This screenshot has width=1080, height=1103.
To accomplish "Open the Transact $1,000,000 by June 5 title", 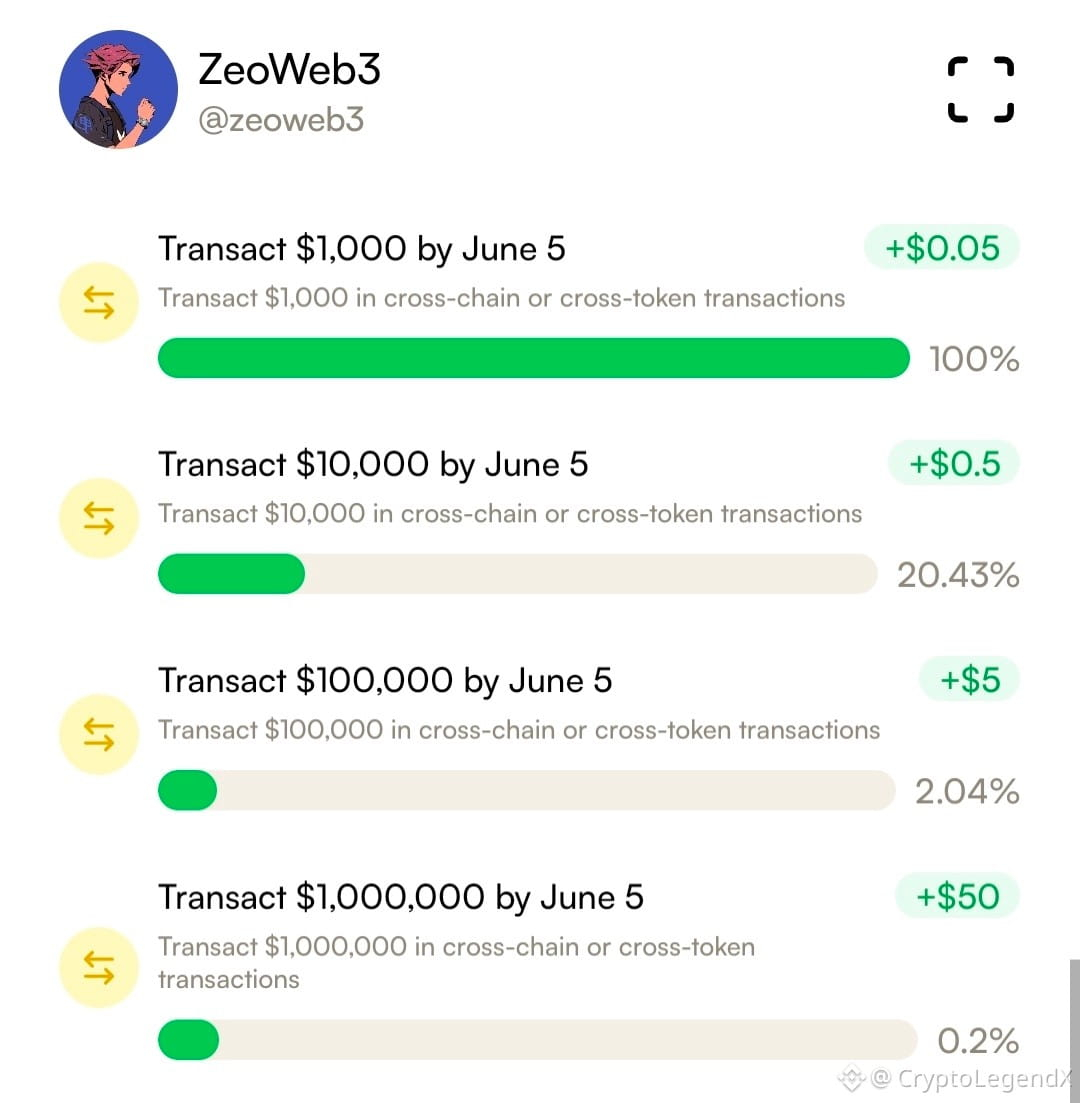I will pyautogui.click(x=400, y=898).
